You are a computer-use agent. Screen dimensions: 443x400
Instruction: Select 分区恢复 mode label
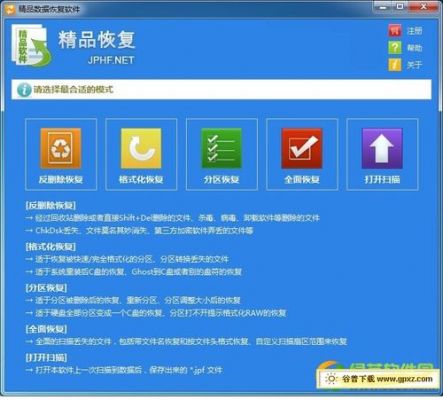pos(221,180)
